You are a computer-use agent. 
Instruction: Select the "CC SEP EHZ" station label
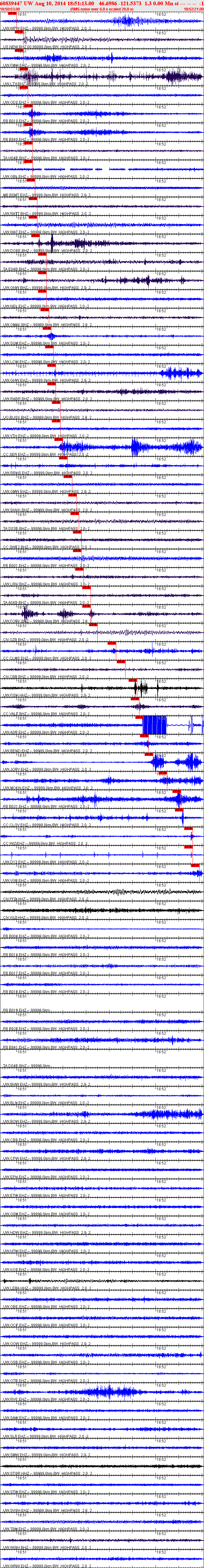coord(15,455)
